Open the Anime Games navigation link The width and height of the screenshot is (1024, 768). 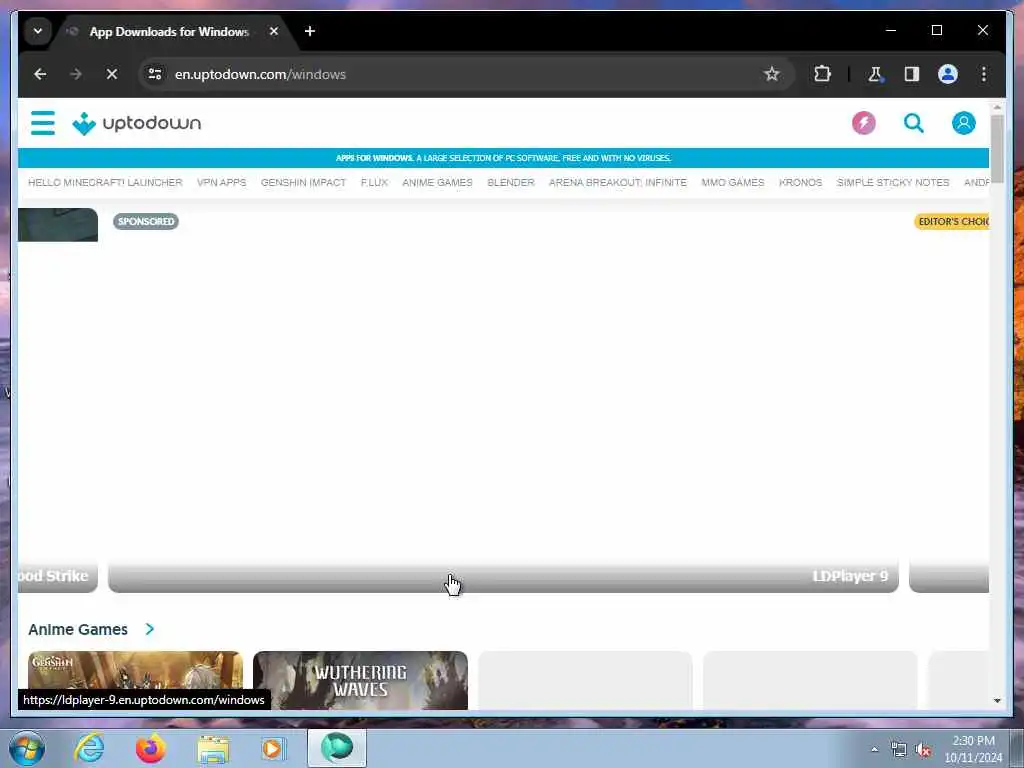coord(437,183)
